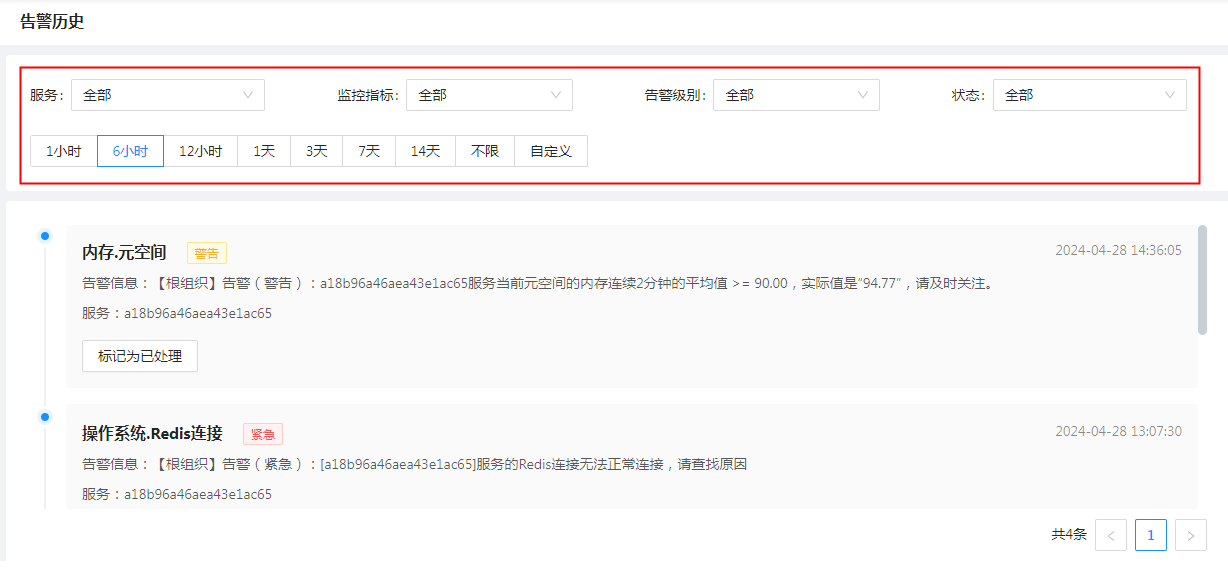Choose the 自定义 custom time range
1228x578 pixels.
[551, 151]
